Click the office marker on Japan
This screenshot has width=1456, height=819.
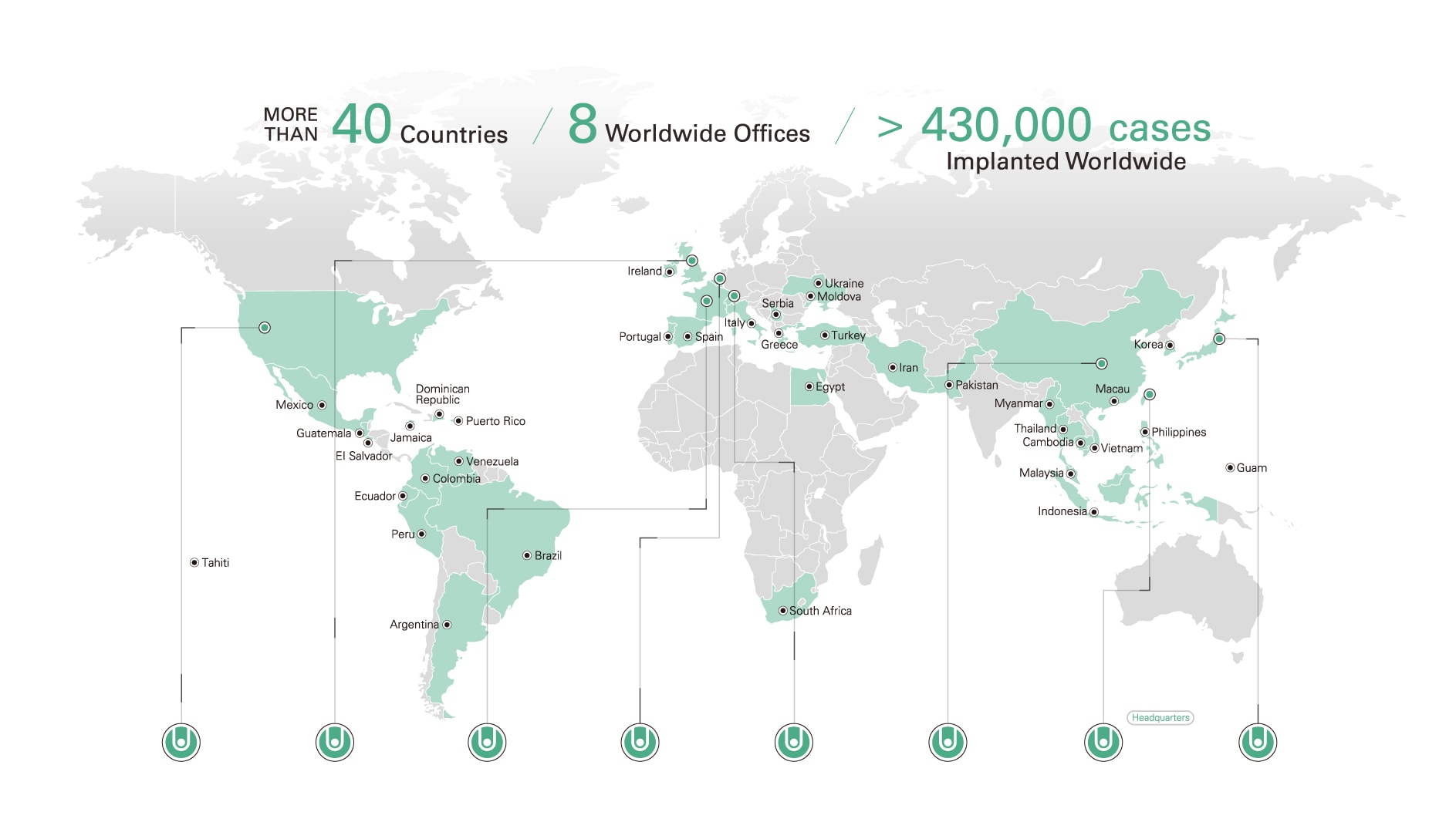[1219, 339]
